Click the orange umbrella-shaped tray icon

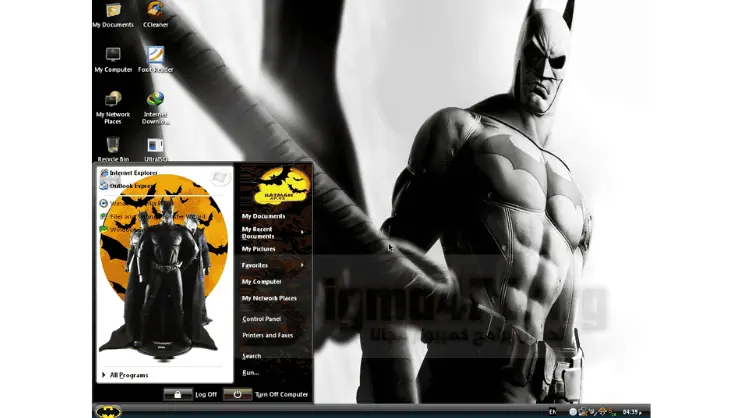coord(602,411)
